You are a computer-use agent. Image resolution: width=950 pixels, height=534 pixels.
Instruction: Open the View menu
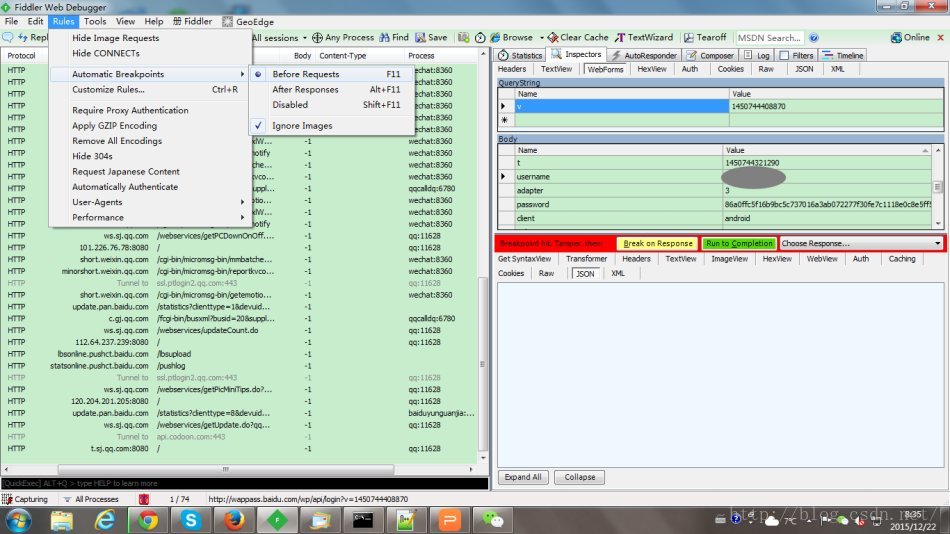(x=125, y=21)
